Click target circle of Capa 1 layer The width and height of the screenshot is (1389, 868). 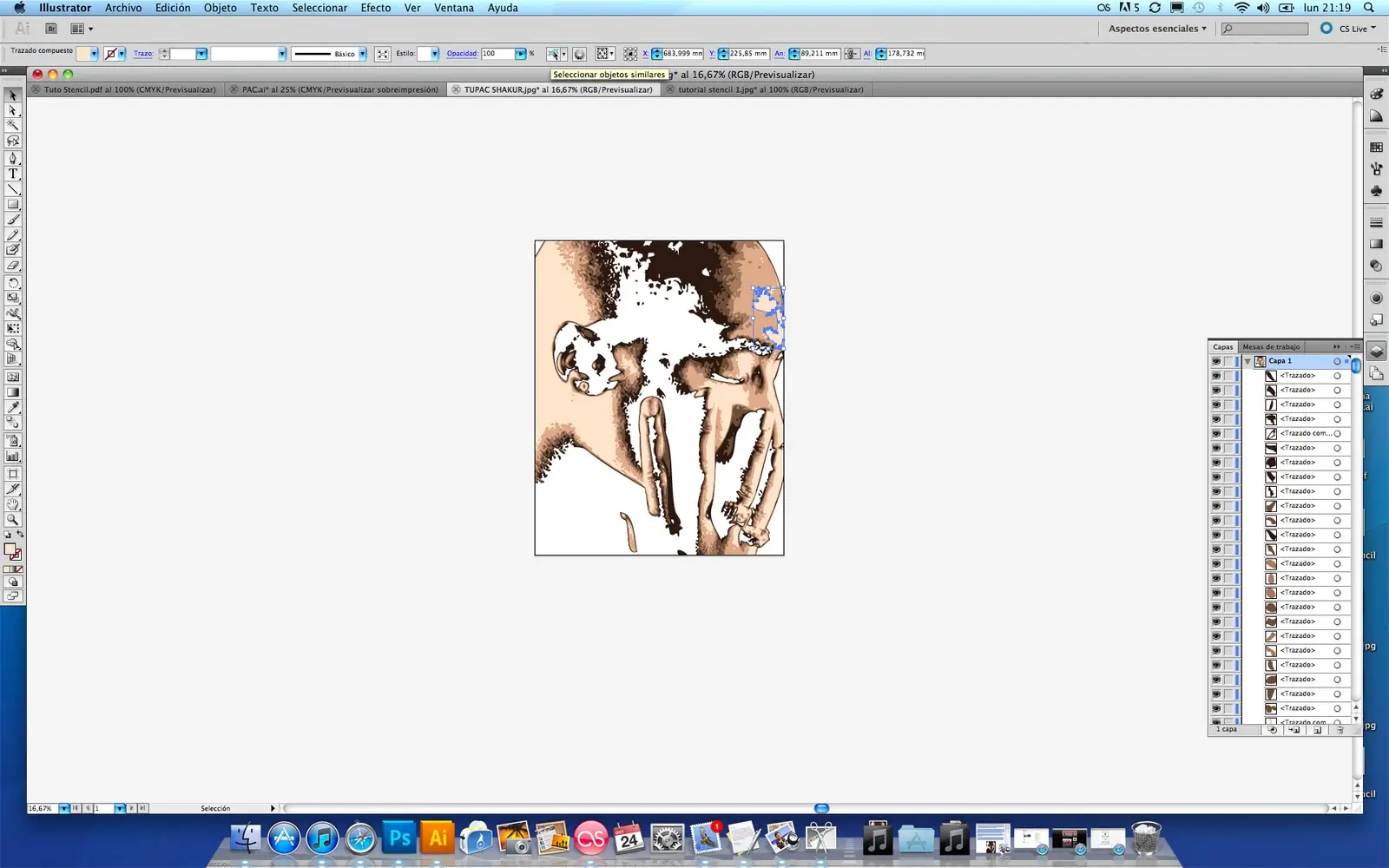point(1337,361)
